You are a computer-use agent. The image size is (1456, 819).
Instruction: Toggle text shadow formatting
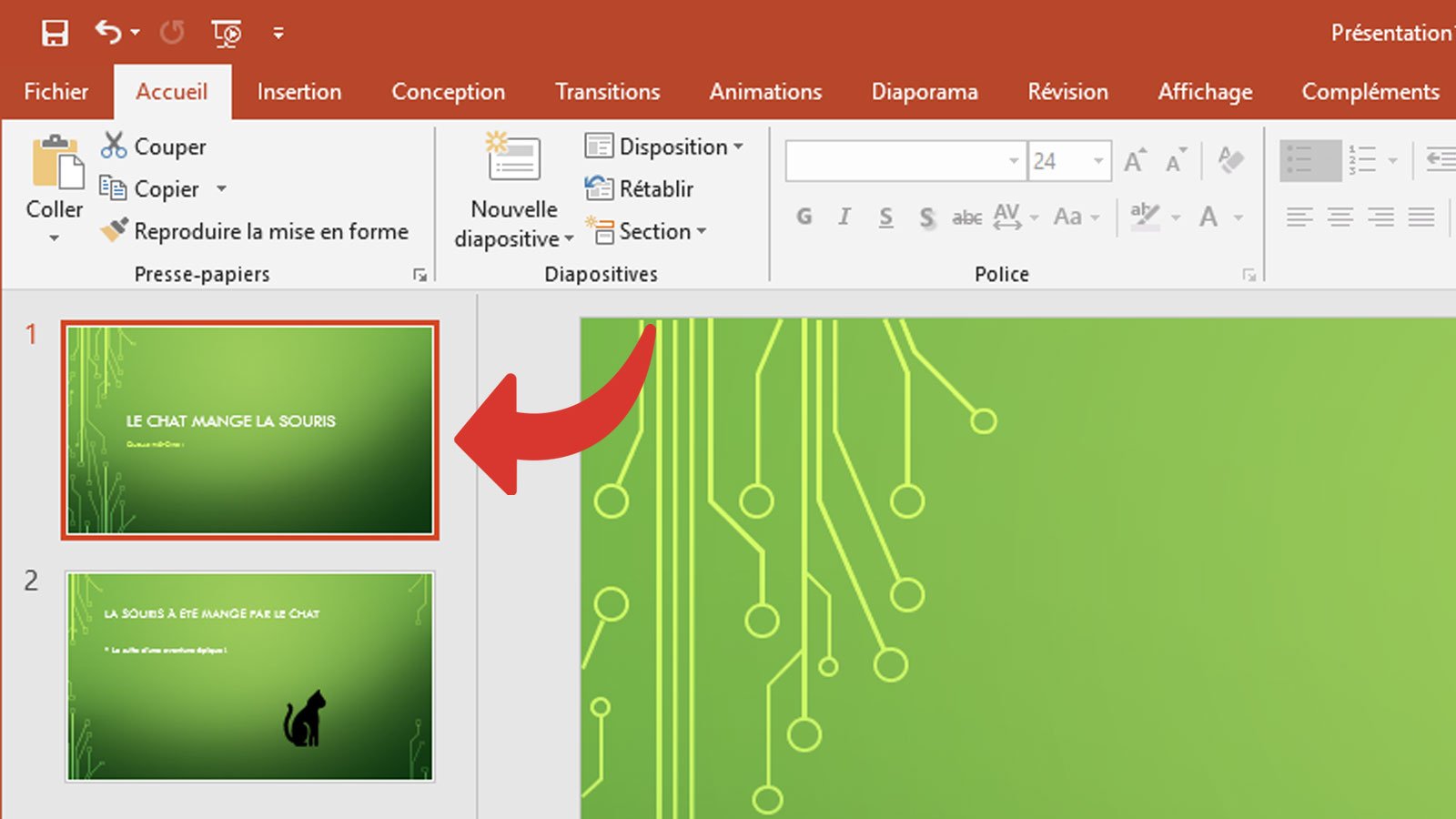point(926,217)
